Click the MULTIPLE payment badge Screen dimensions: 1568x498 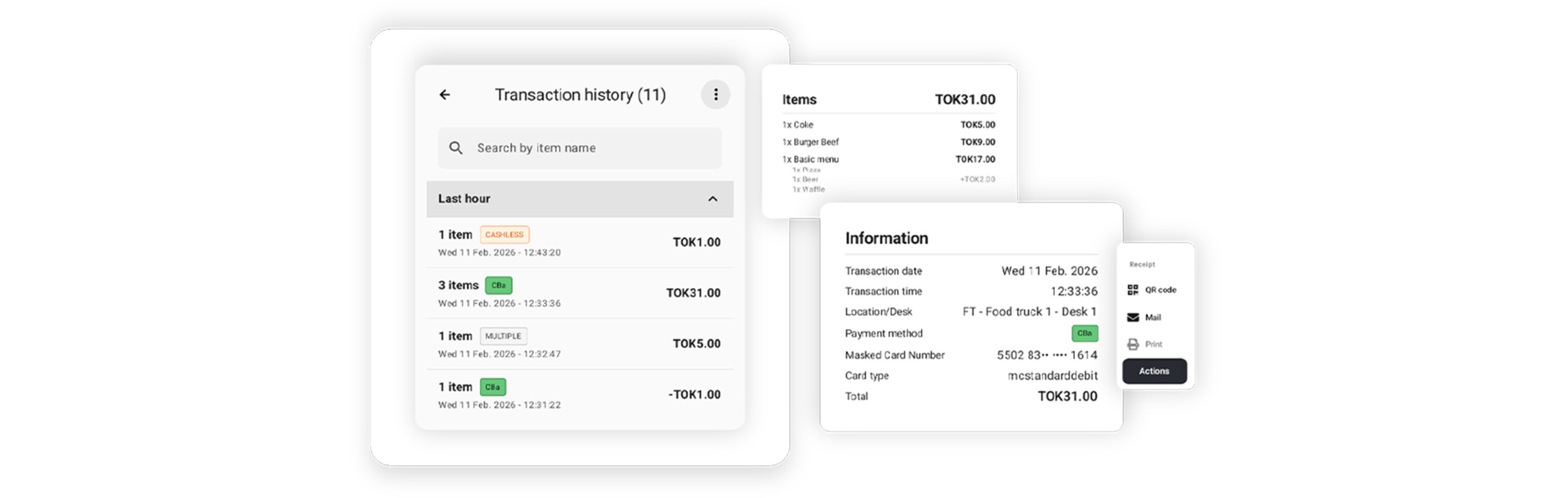[503, 336]
